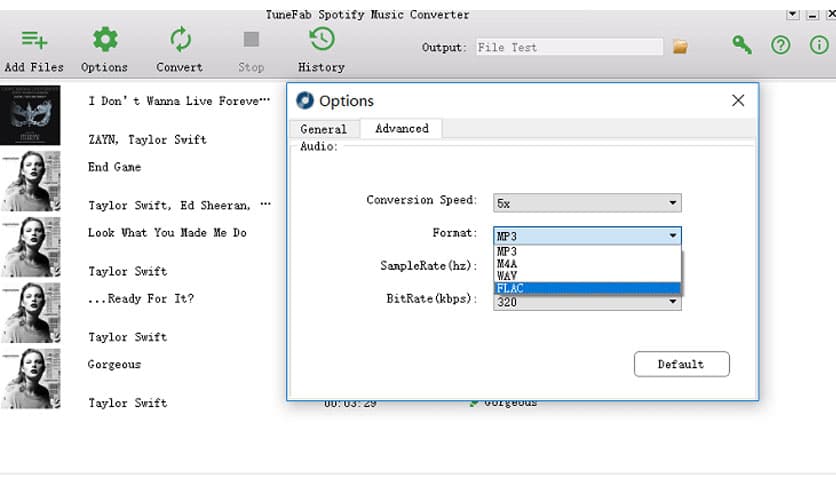Click the Look What You Made Me Do title
The image size is (836, 484).
[x=167, y=233]
